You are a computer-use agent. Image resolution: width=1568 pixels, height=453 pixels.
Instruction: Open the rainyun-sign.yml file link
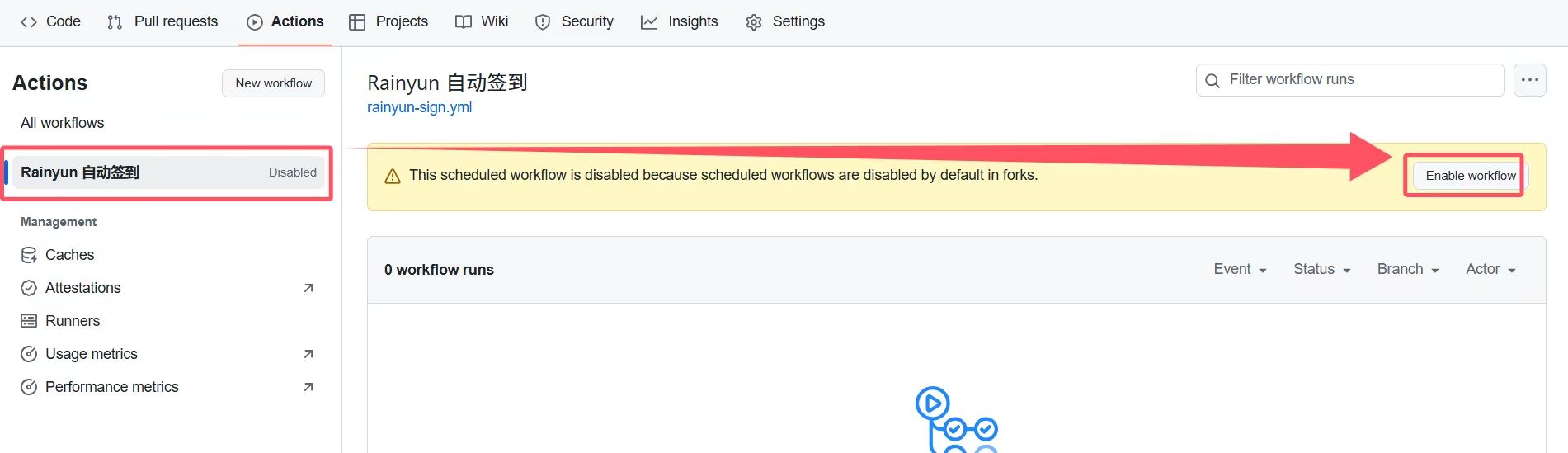tap(419, 107)
